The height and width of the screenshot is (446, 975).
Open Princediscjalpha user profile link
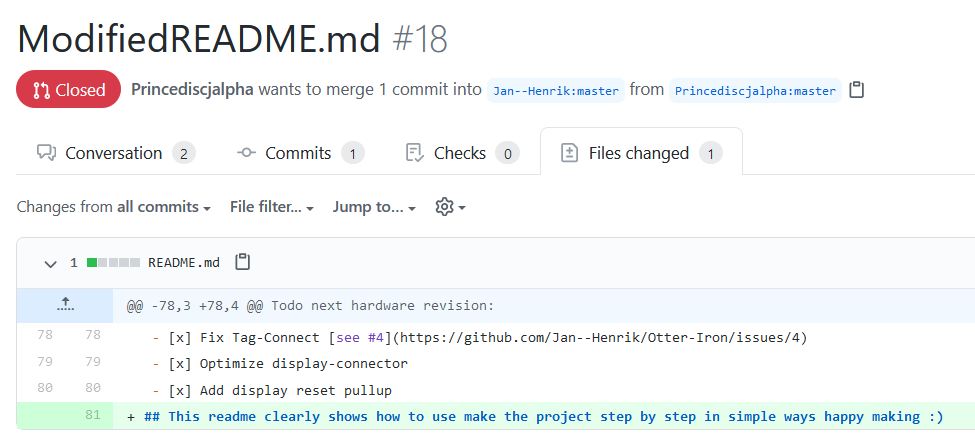[192, 90]
